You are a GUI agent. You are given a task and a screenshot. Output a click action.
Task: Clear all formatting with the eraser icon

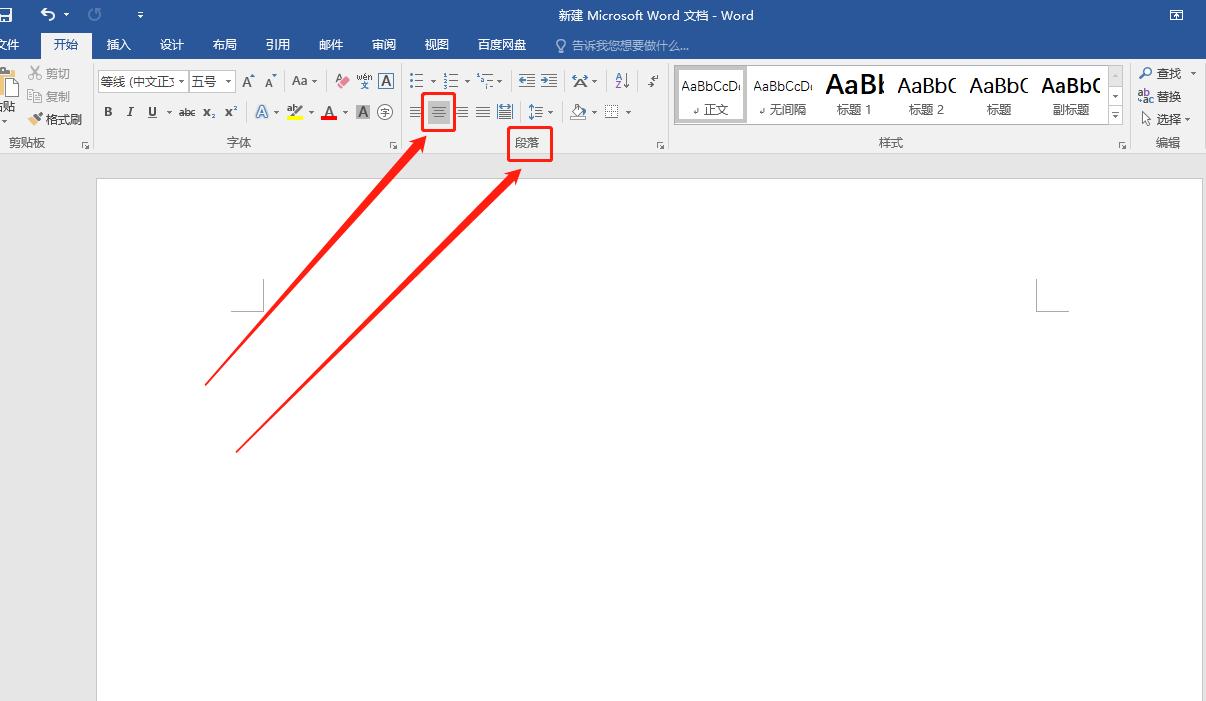[342, 81]
